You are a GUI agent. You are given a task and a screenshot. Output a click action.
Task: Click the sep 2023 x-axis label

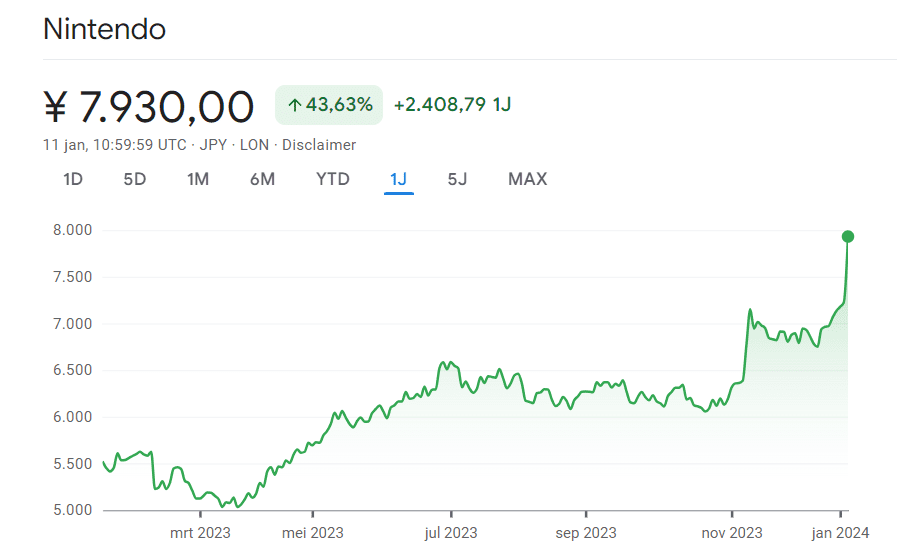point(586,533)
